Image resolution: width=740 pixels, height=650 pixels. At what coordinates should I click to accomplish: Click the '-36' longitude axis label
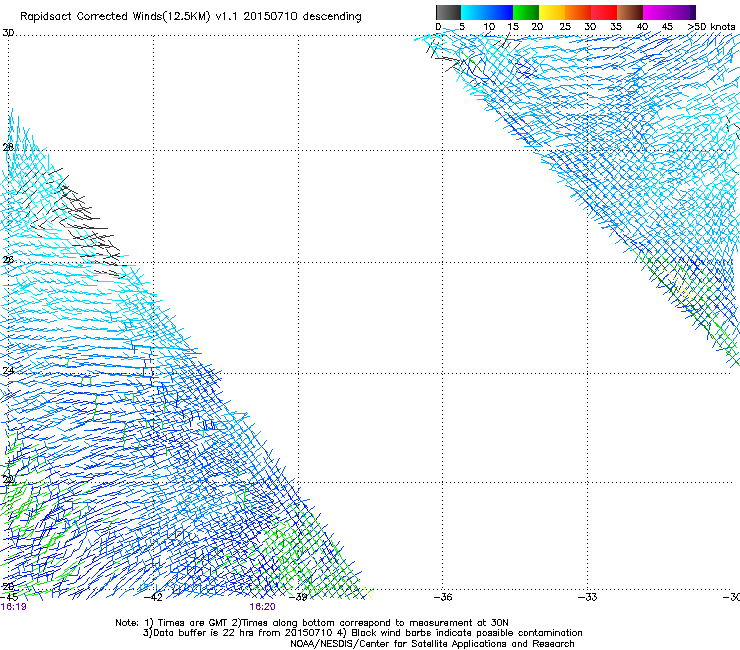(x=443, y=597)
